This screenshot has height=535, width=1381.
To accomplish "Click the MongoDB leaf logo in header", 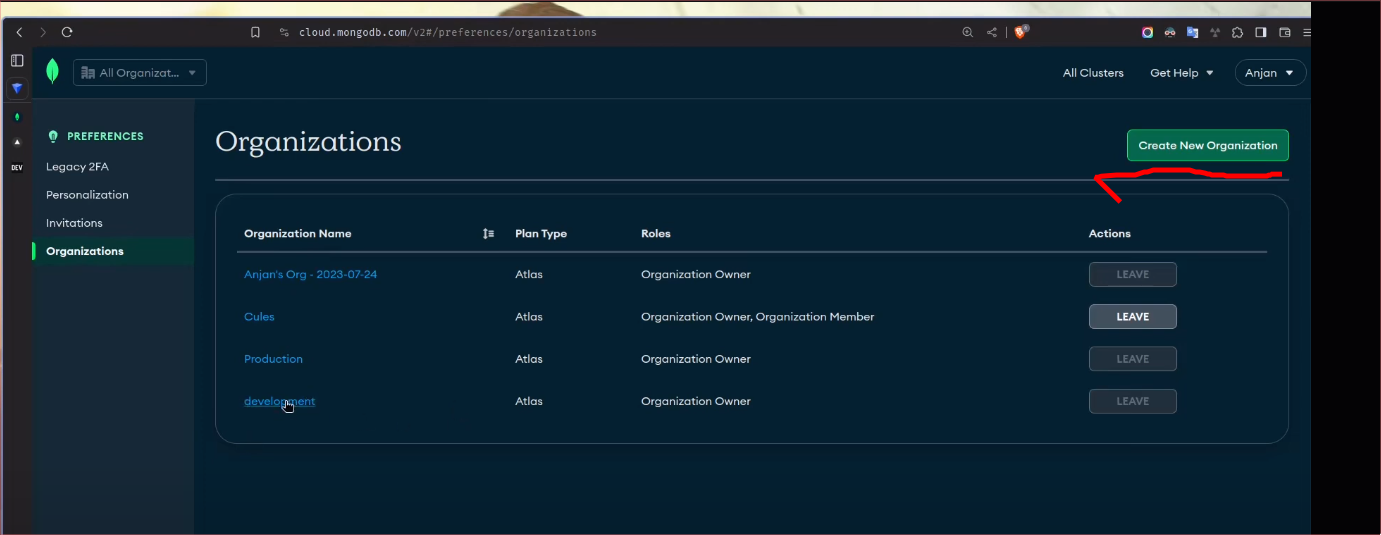I will click(52, 72).
